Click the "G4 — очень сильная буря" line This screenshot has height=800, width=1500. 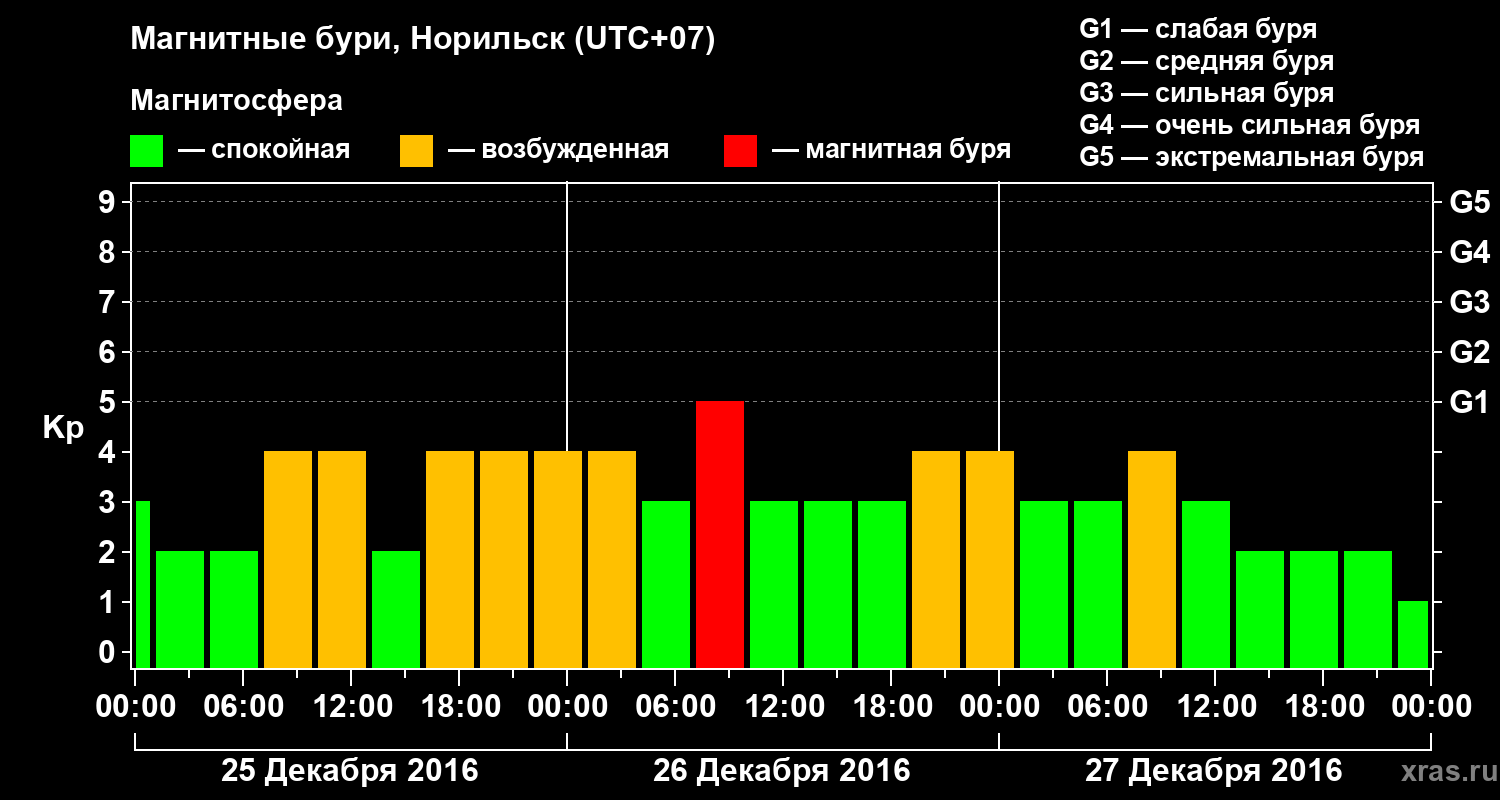click(x=1250, y=125)
